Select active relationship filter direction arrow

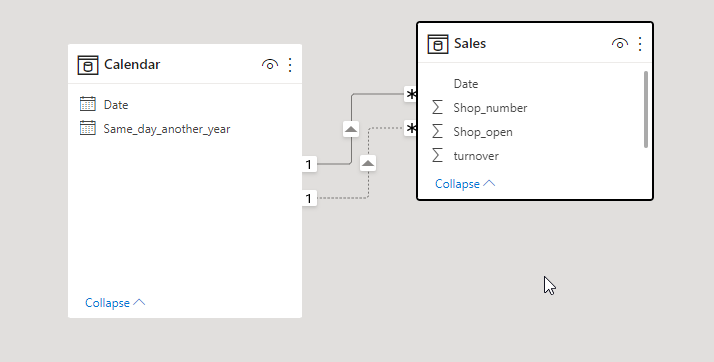coord(351,129)
